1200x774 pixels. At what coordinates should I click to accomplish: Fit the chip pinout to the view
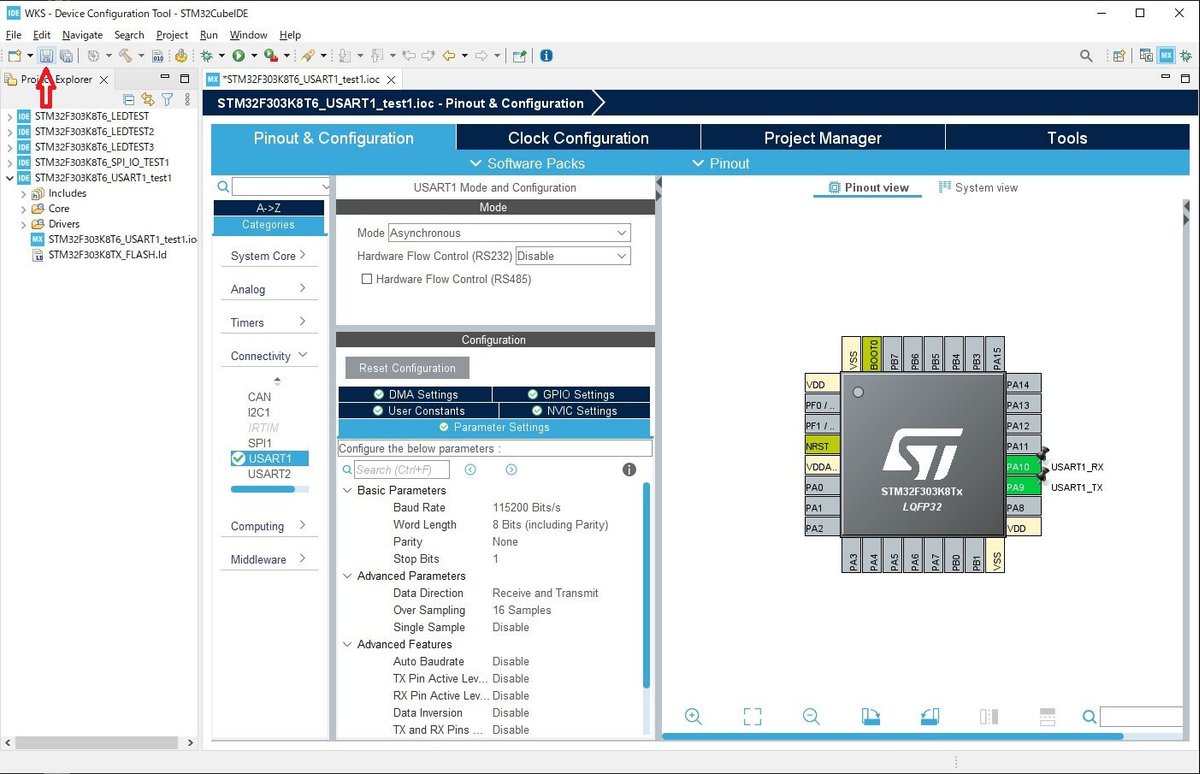coord(752,716)
